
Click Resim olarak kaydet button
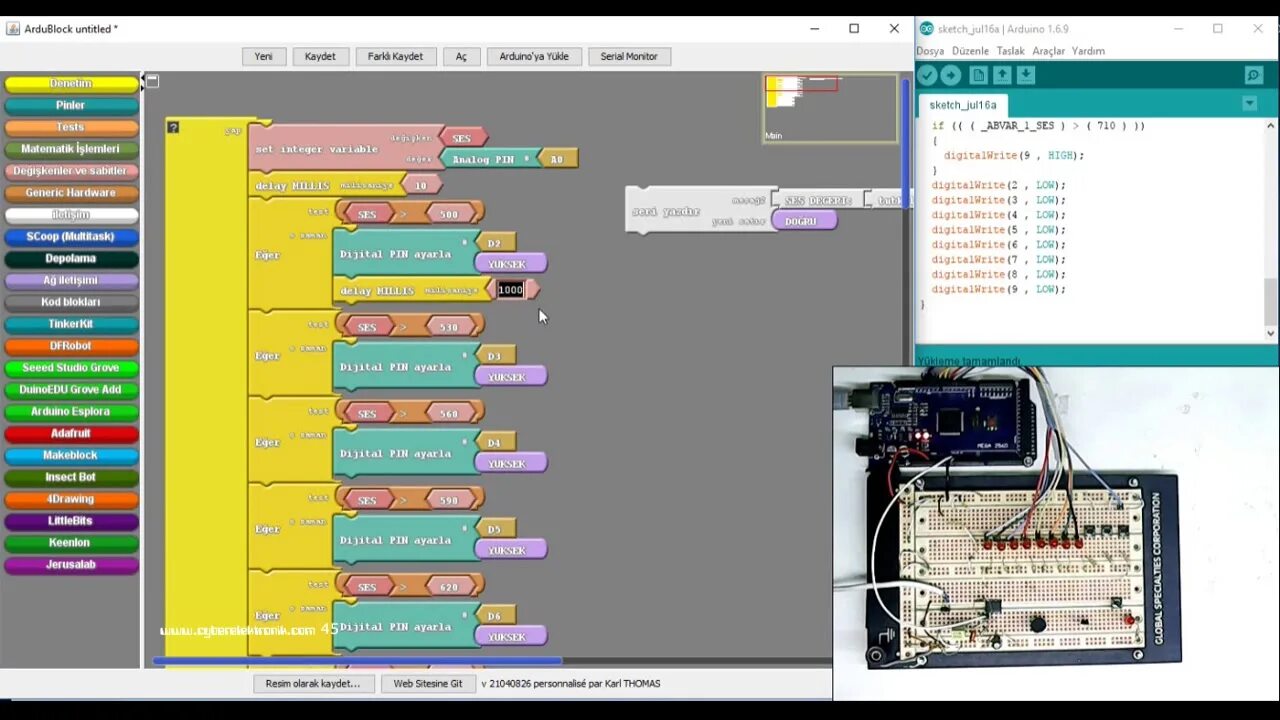coord(312,684)
